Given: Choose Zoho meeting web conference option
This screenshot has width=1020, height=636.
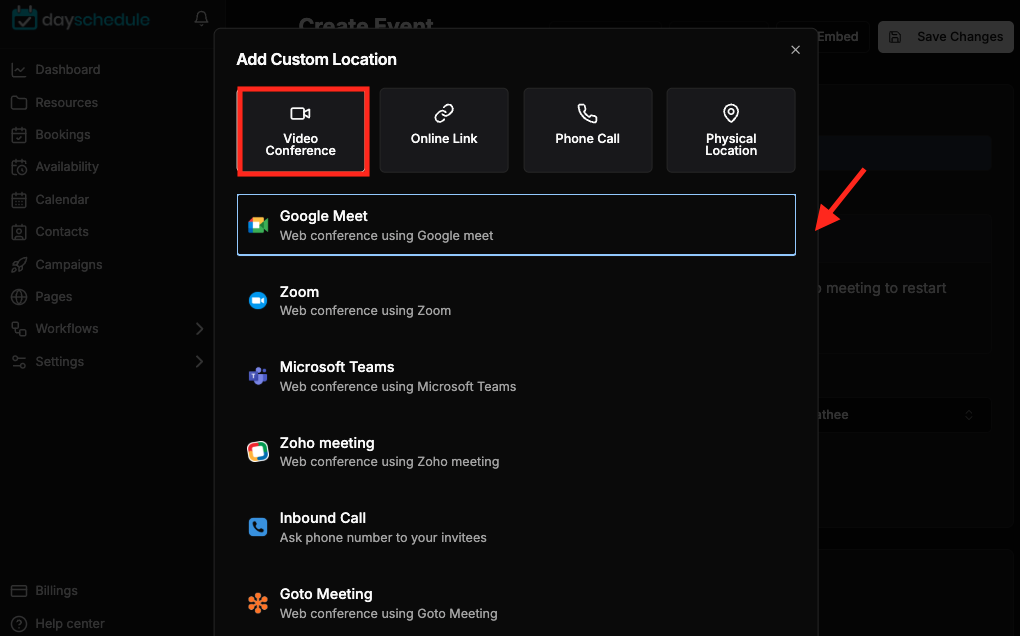Looking at the screenshot, I should (517, 451).
